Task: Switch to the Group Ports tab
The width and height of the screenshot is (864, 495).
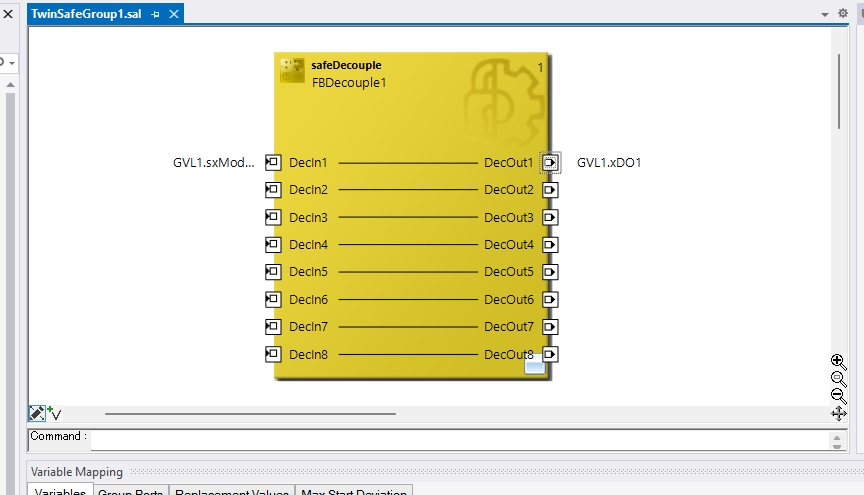Action: (131, 491)
